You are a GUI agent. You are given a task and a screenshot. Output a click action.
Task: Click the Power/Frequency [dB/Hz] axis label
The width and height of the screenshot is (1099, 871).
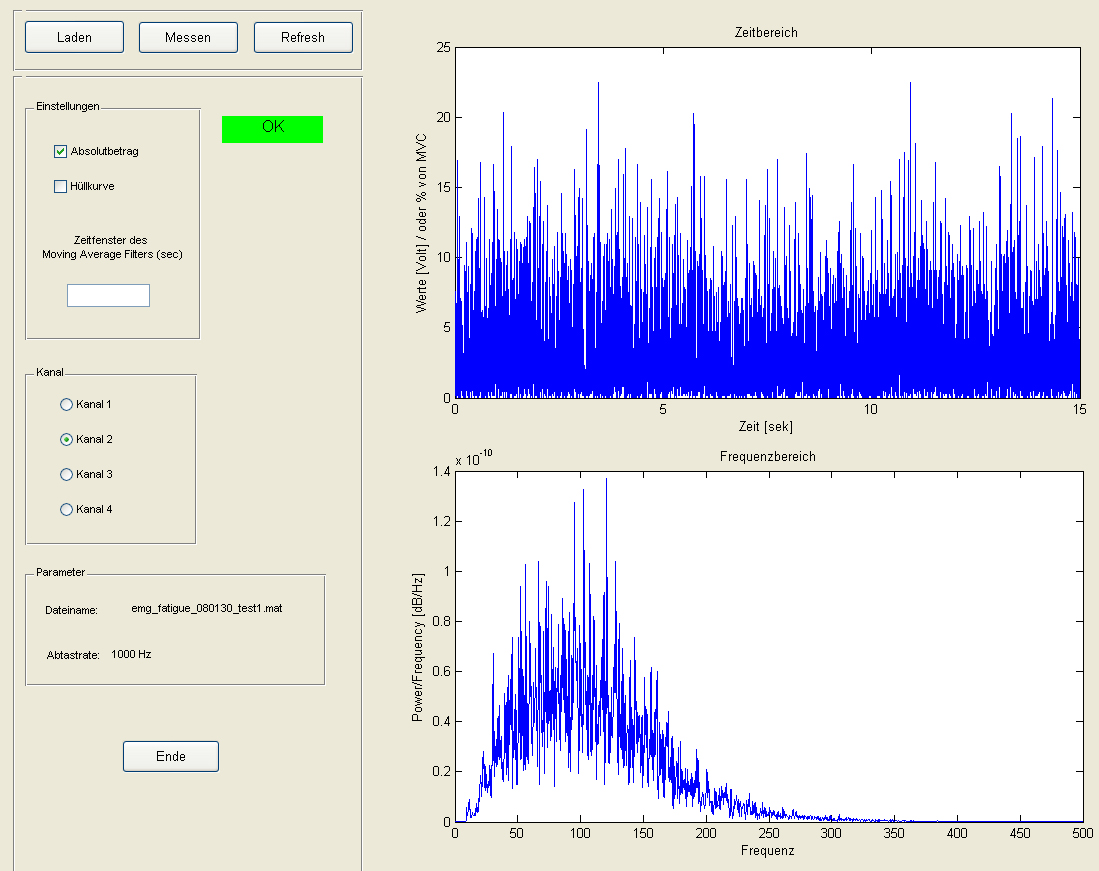tap(418, 647)
